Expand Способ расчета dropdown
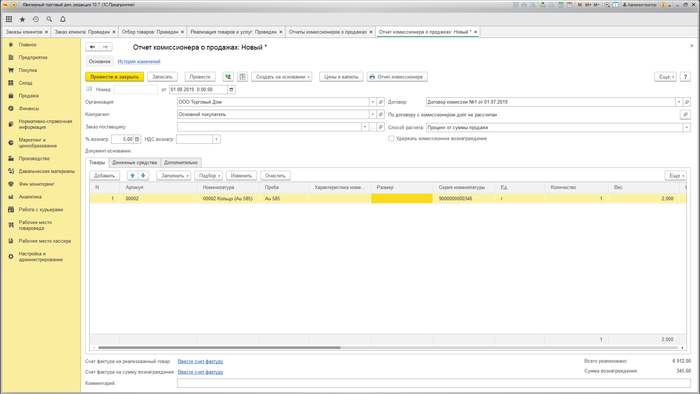The width and height of the screenshot is (700, 394). pyautogui.click(x=687, y=128)
